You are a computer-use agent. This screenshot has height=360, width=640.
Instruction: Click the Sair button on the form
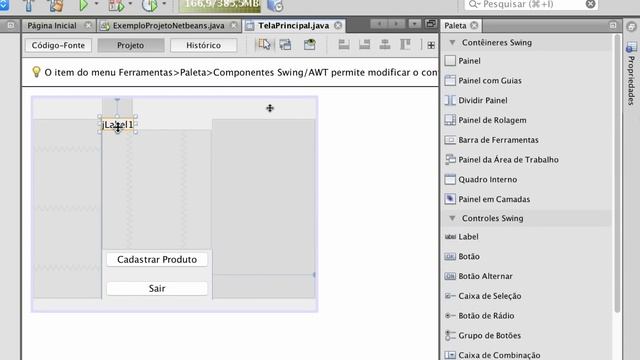157,289
